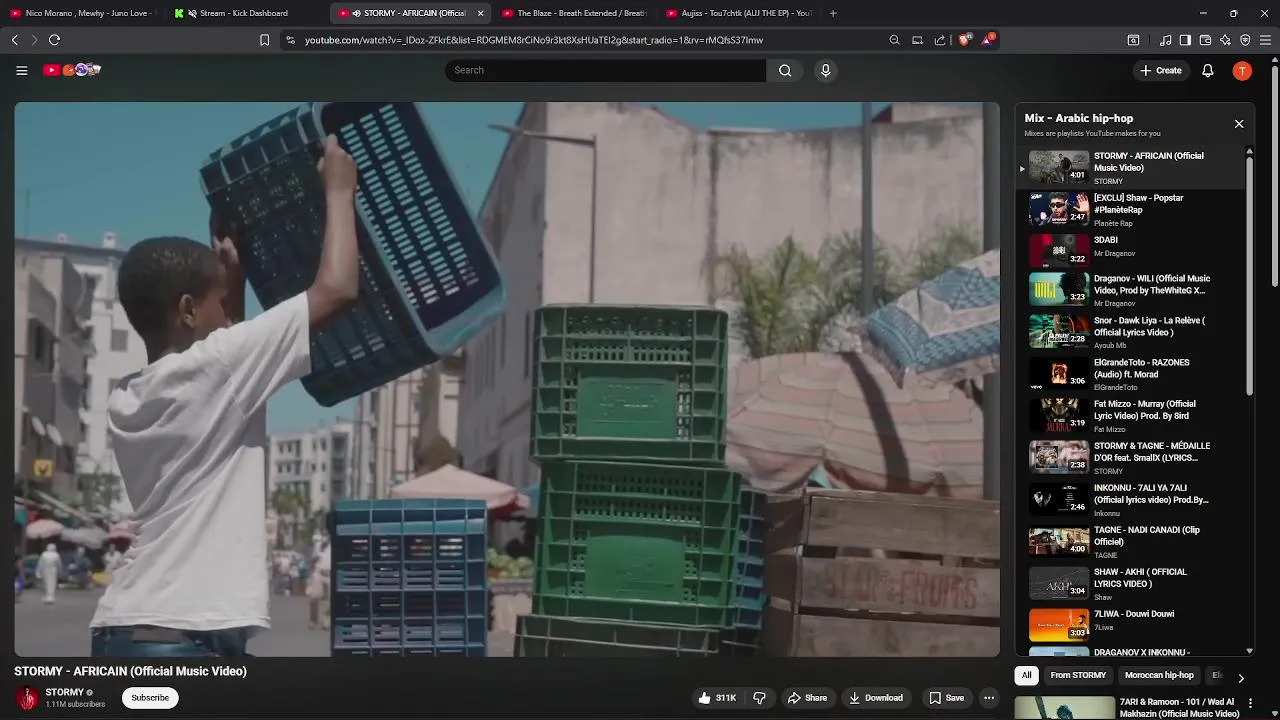
Task: Open Brave Rewards triangle icon
Action: click(x=988, y=40)
